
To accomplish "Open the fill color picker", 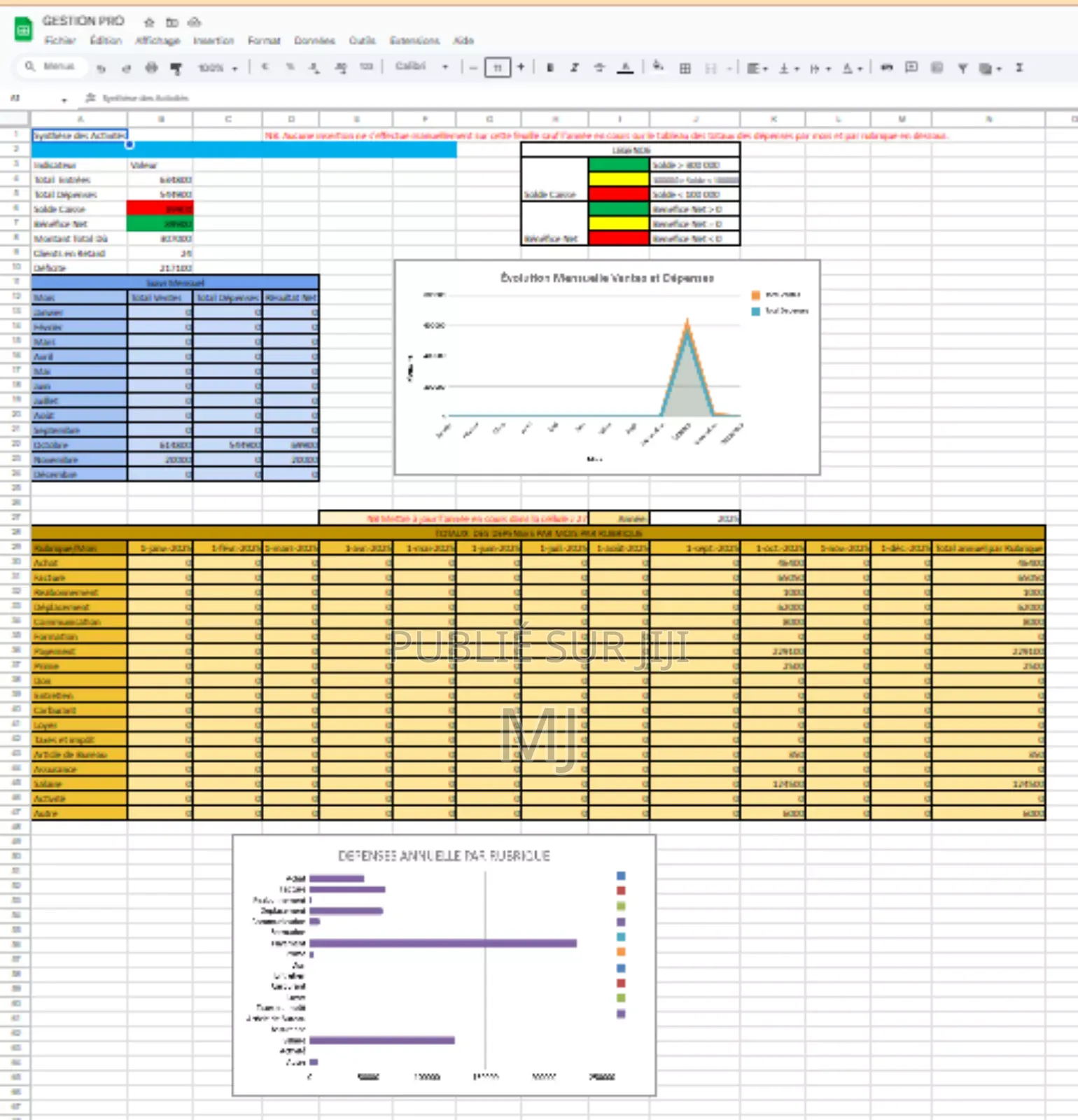I will (658, 67).
